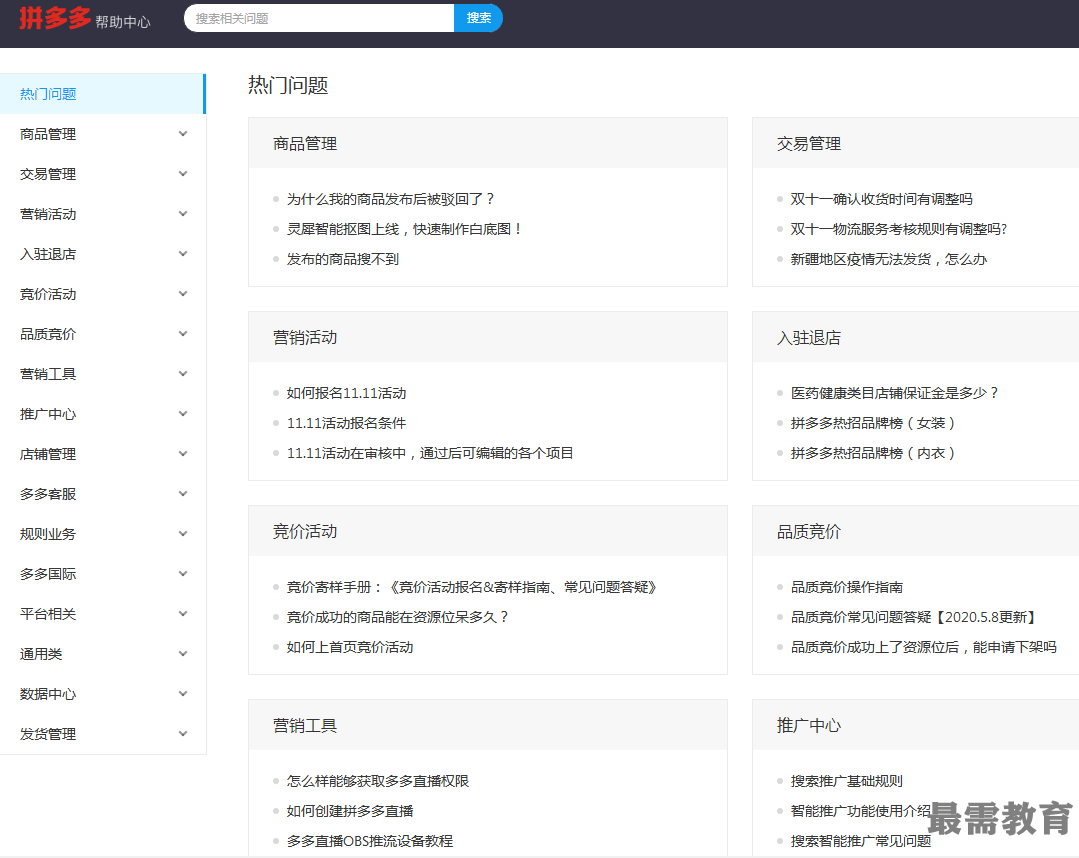The image size is (1079, 858).
Task: Expand the 营销工具 sidebar chevron
Action: point(183,374)
